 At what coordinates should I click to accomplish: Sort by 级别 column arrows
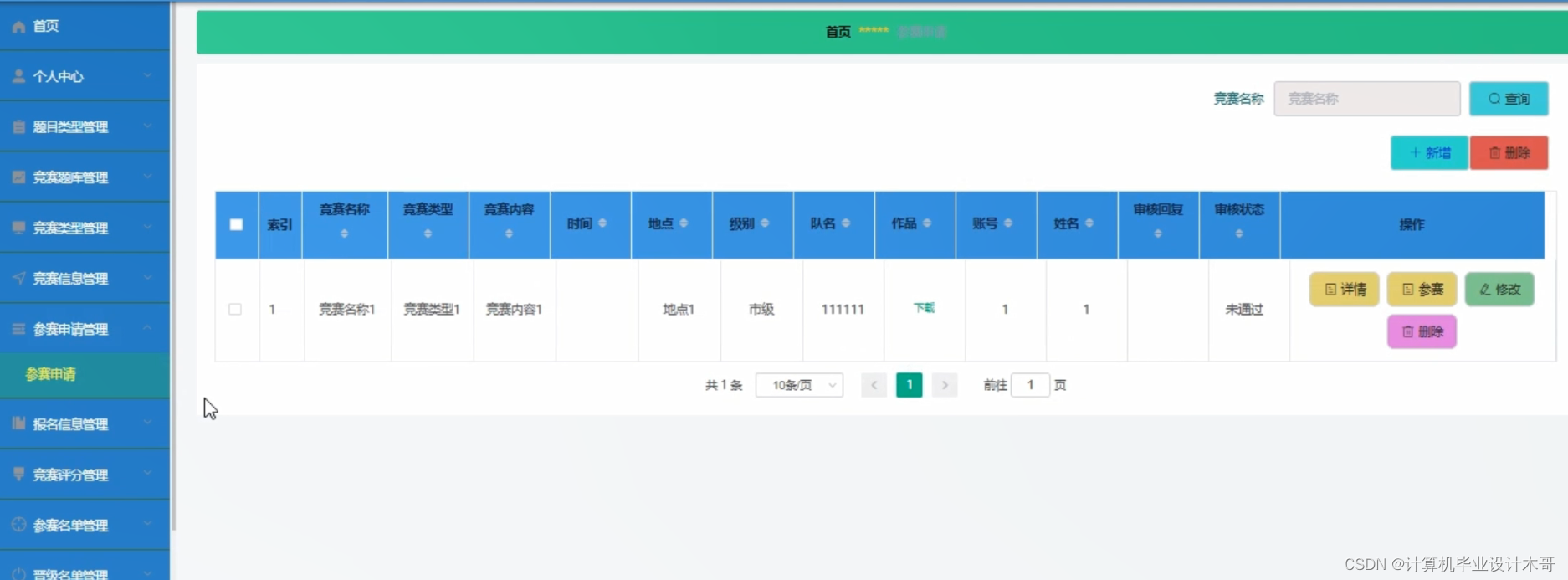coord(765,223)
